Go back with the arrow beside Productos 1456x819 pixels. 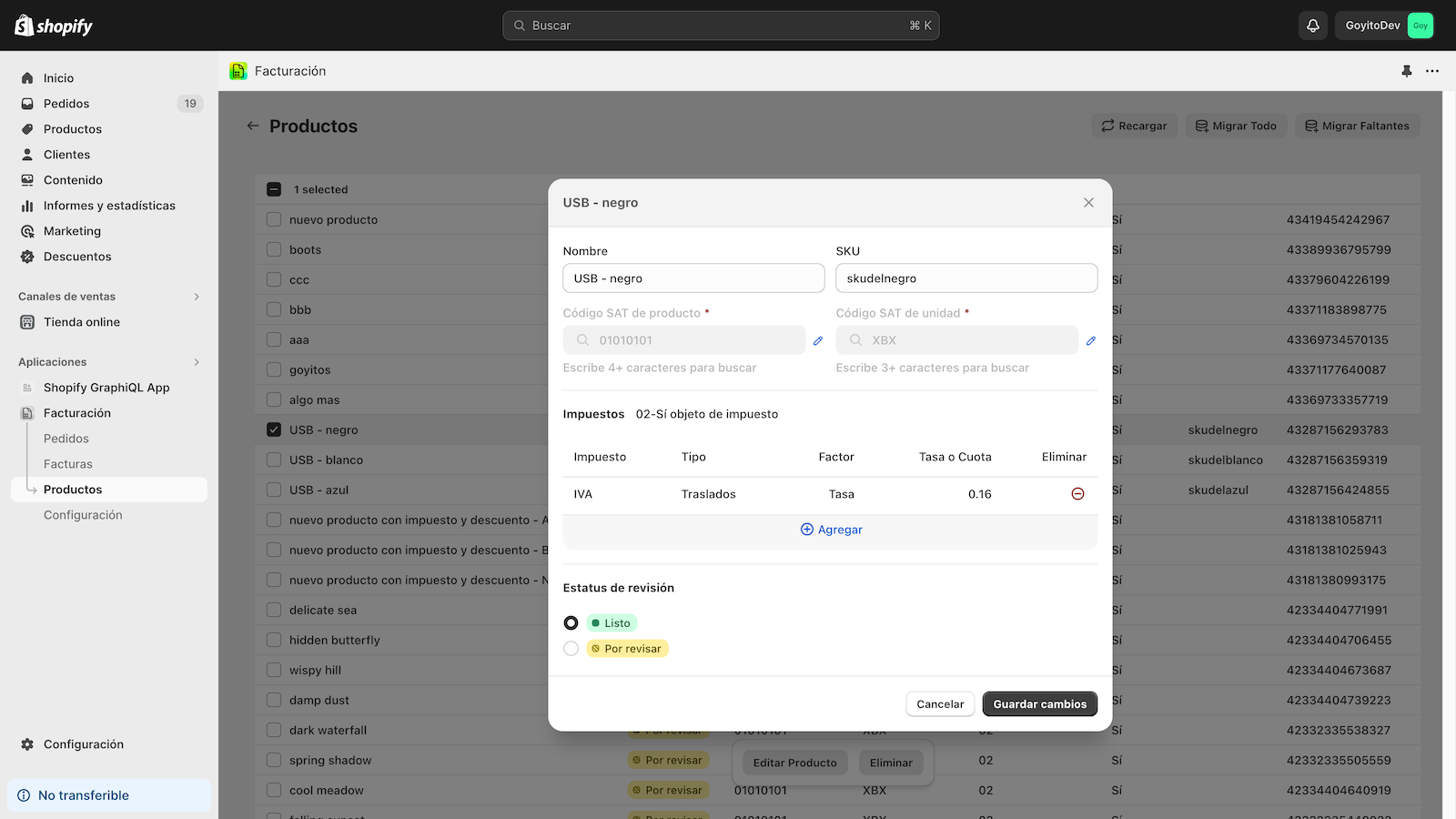253,126
